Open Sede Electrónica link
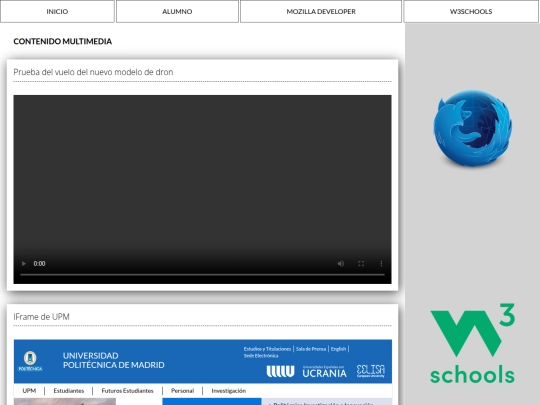 (x=261, y=356)
